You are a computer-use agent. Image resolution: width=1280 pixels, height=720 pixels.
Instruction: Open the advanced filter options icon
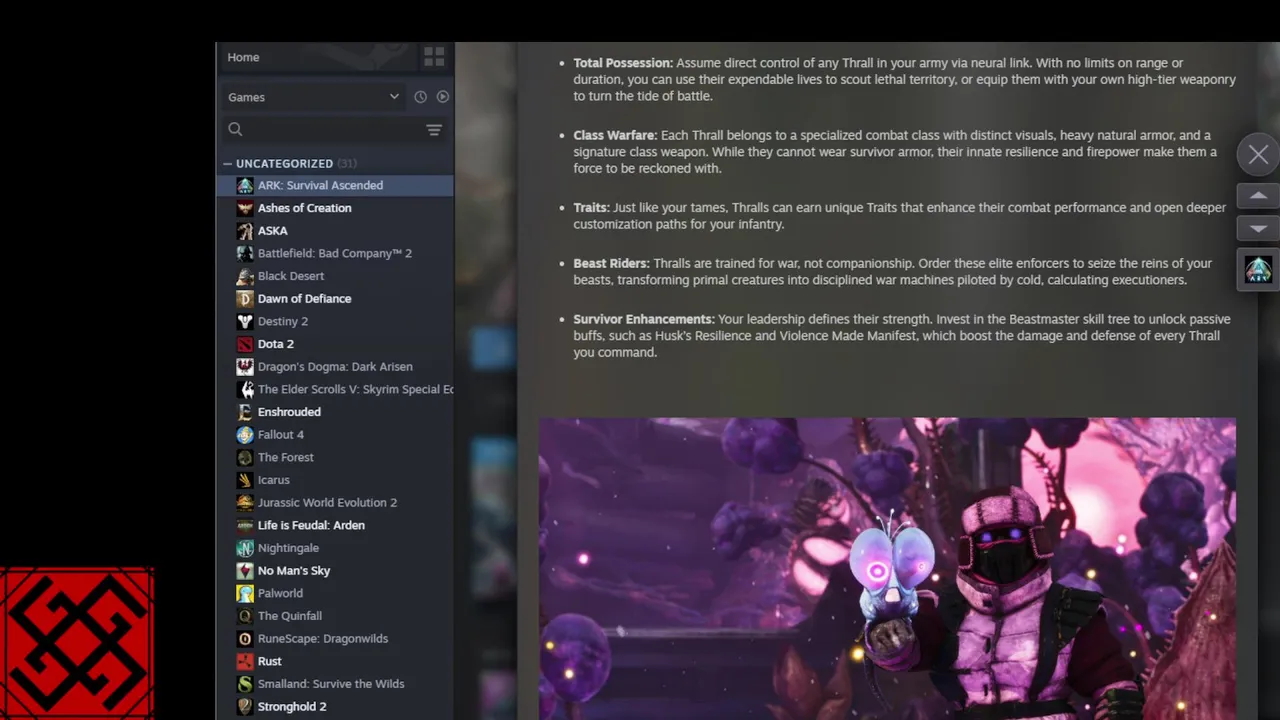tap(434, 130)
